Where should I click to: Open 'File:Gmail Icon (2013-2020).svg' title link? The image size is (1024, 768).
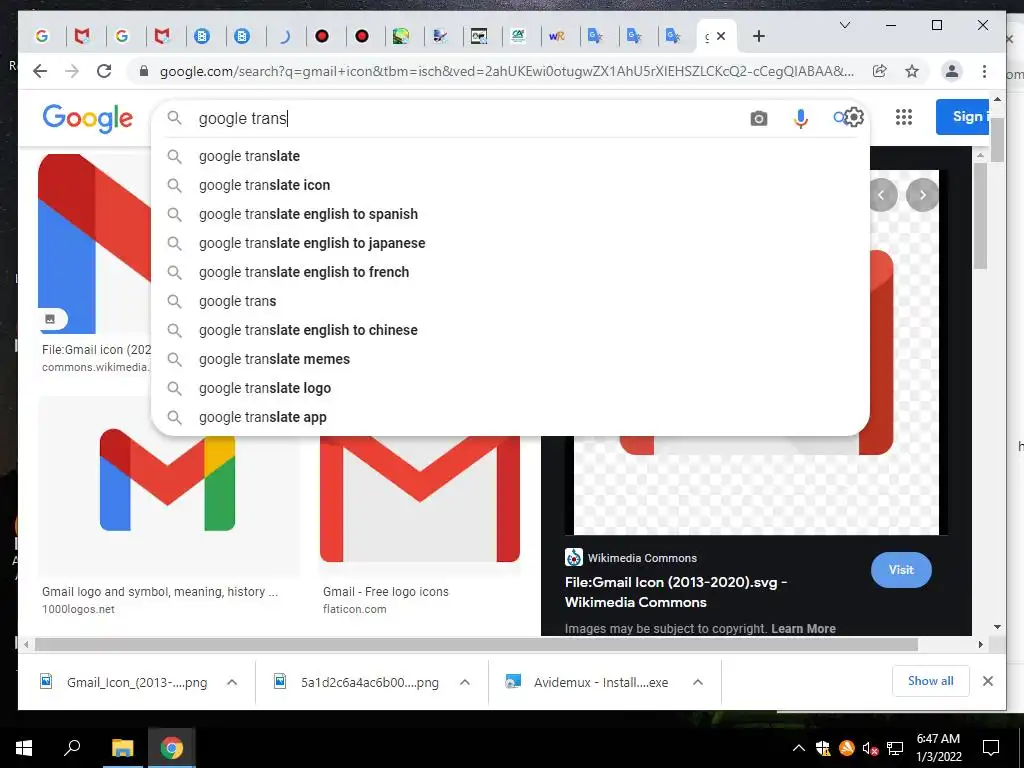676,592
